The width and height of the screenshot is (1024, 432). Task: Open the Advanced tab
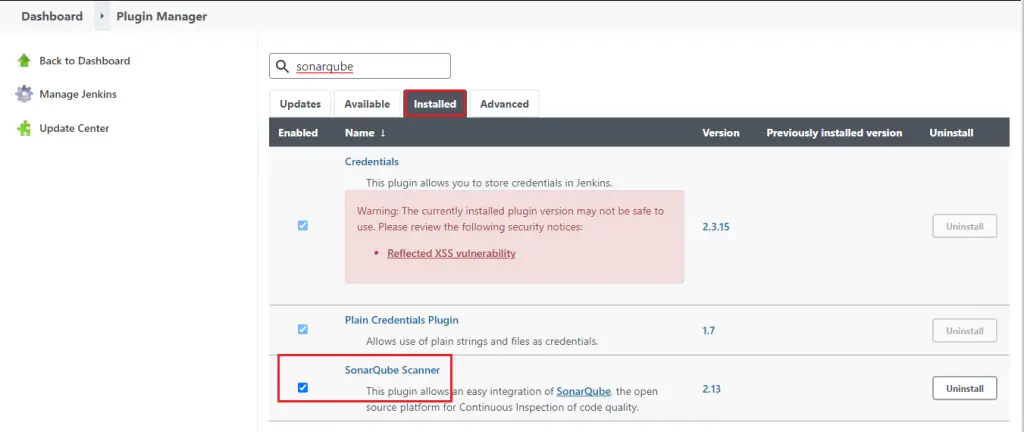tap(504, 104)
